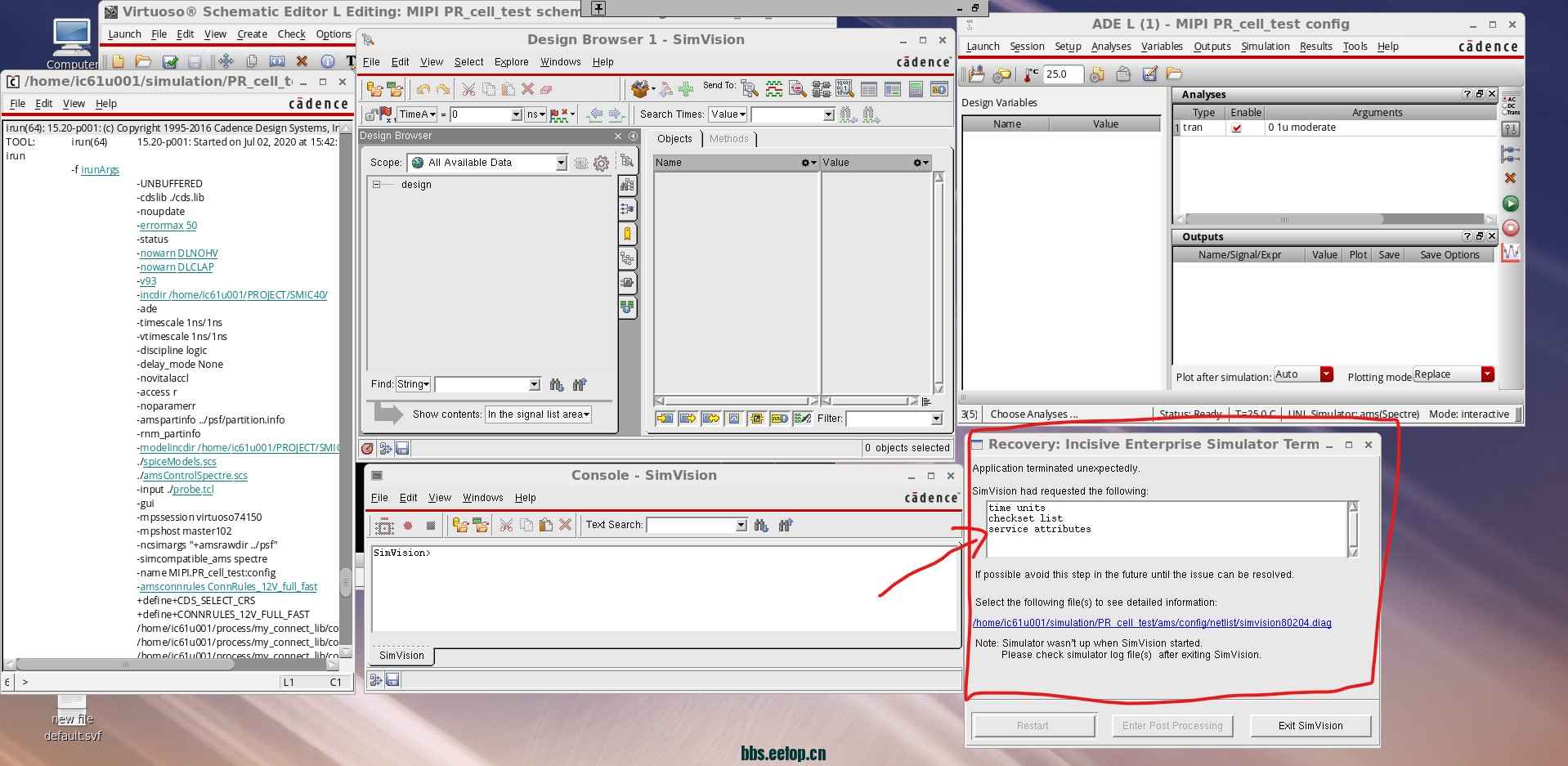The image size is (1568, 766).
Task: Send to Schematic Tracer in Design Browser toolbar
Action: click(x=821, y=89)
